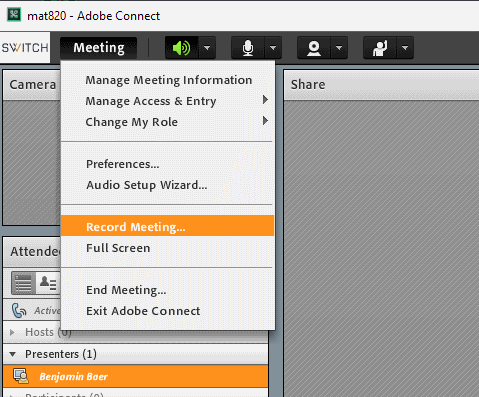The height and width of the screenshot is (397, 479).
Task: Switch to attendee status view icon
Action: pyautogui.click(x=48, y=283)
